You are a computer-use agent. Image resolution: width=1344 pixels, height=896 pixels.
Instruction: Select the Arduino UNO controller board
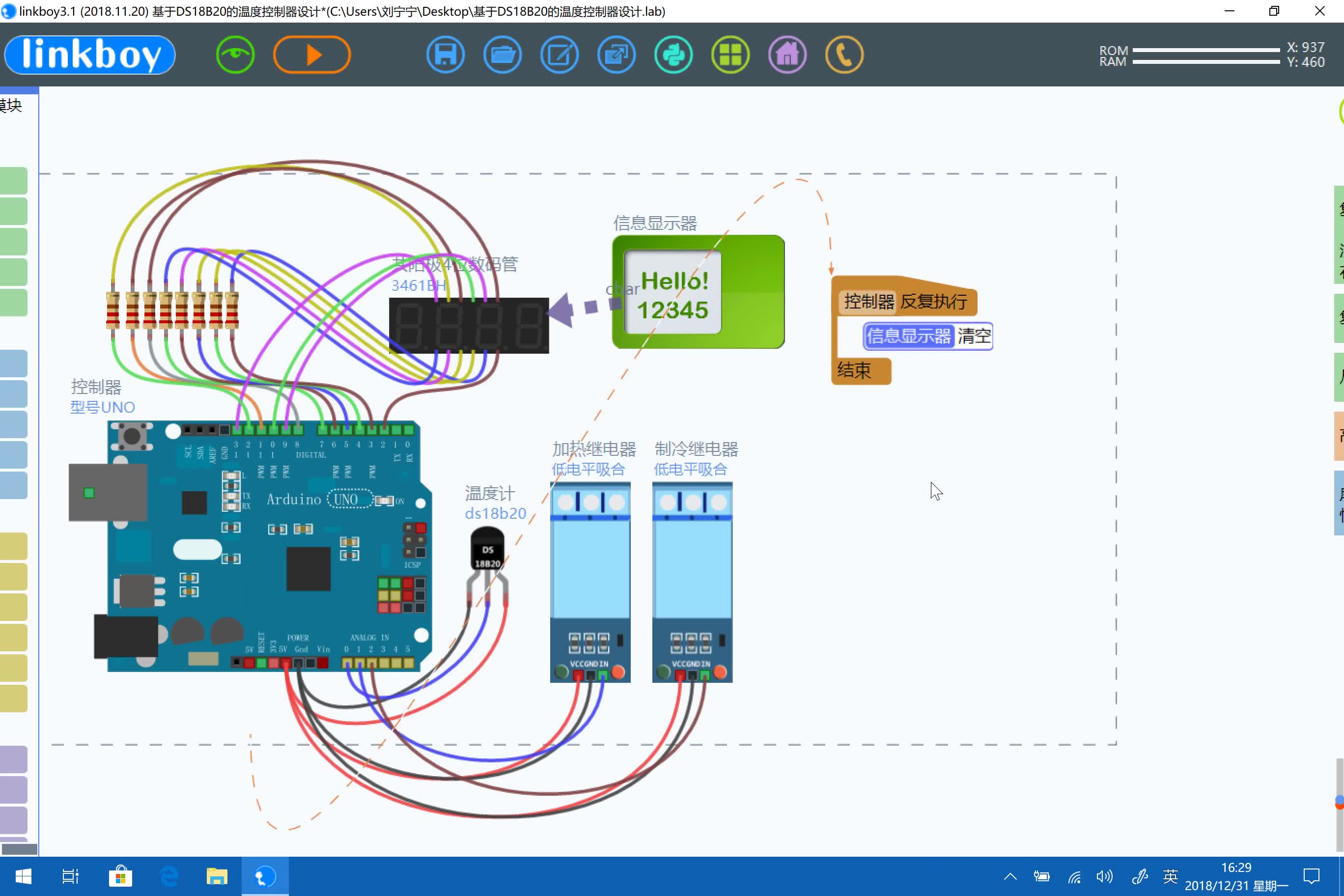coord(252,546)
